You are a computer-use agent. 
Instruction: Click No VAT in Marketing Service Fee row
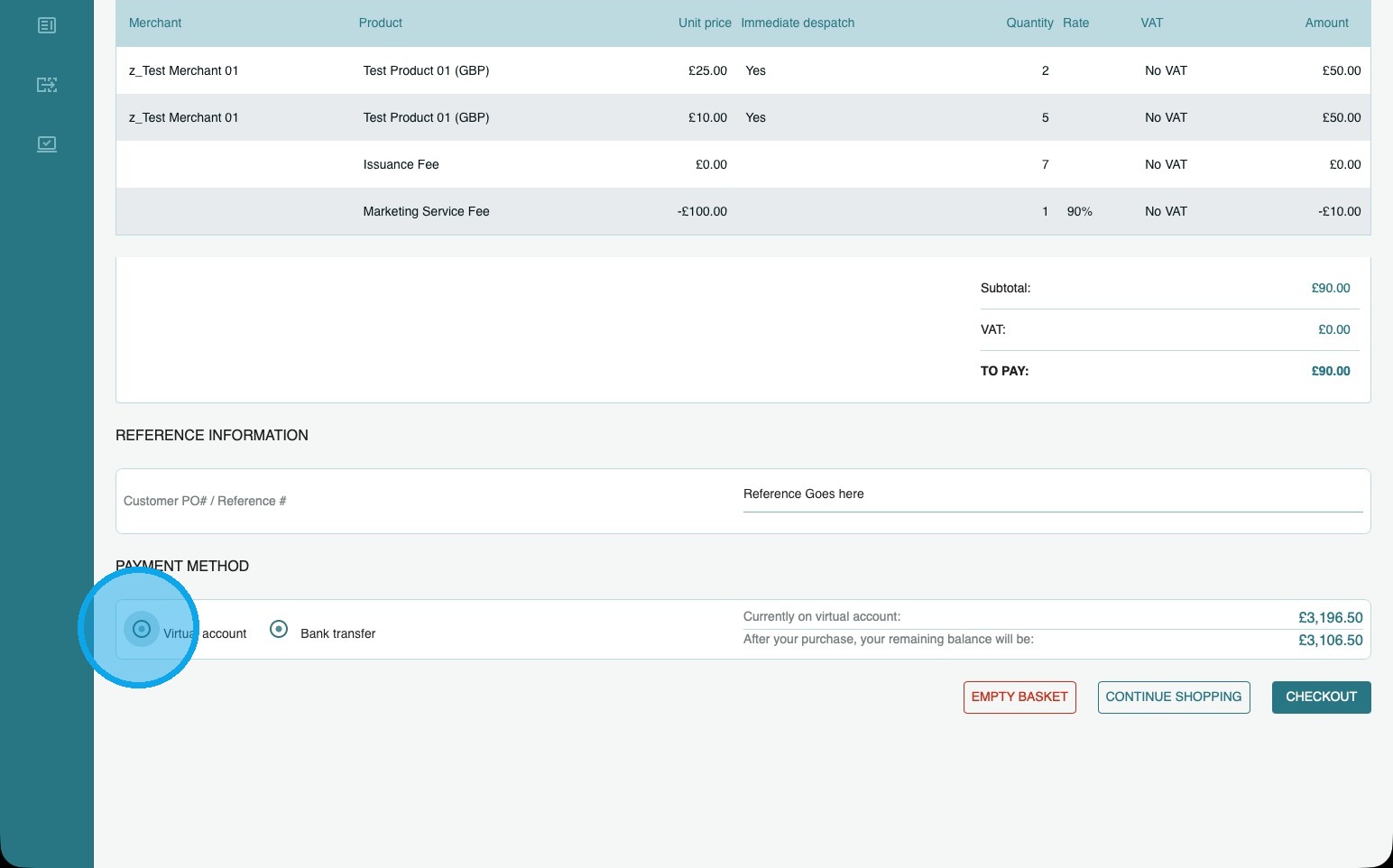point(1166,211)
